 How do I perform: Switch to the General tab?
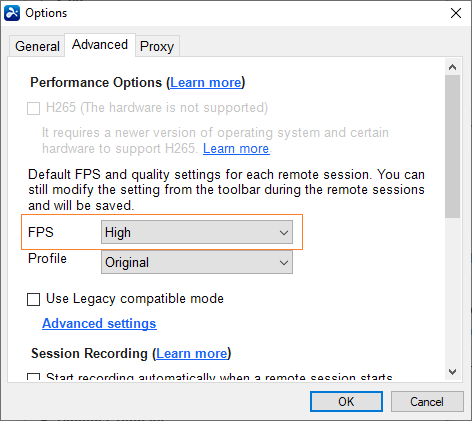37,46
